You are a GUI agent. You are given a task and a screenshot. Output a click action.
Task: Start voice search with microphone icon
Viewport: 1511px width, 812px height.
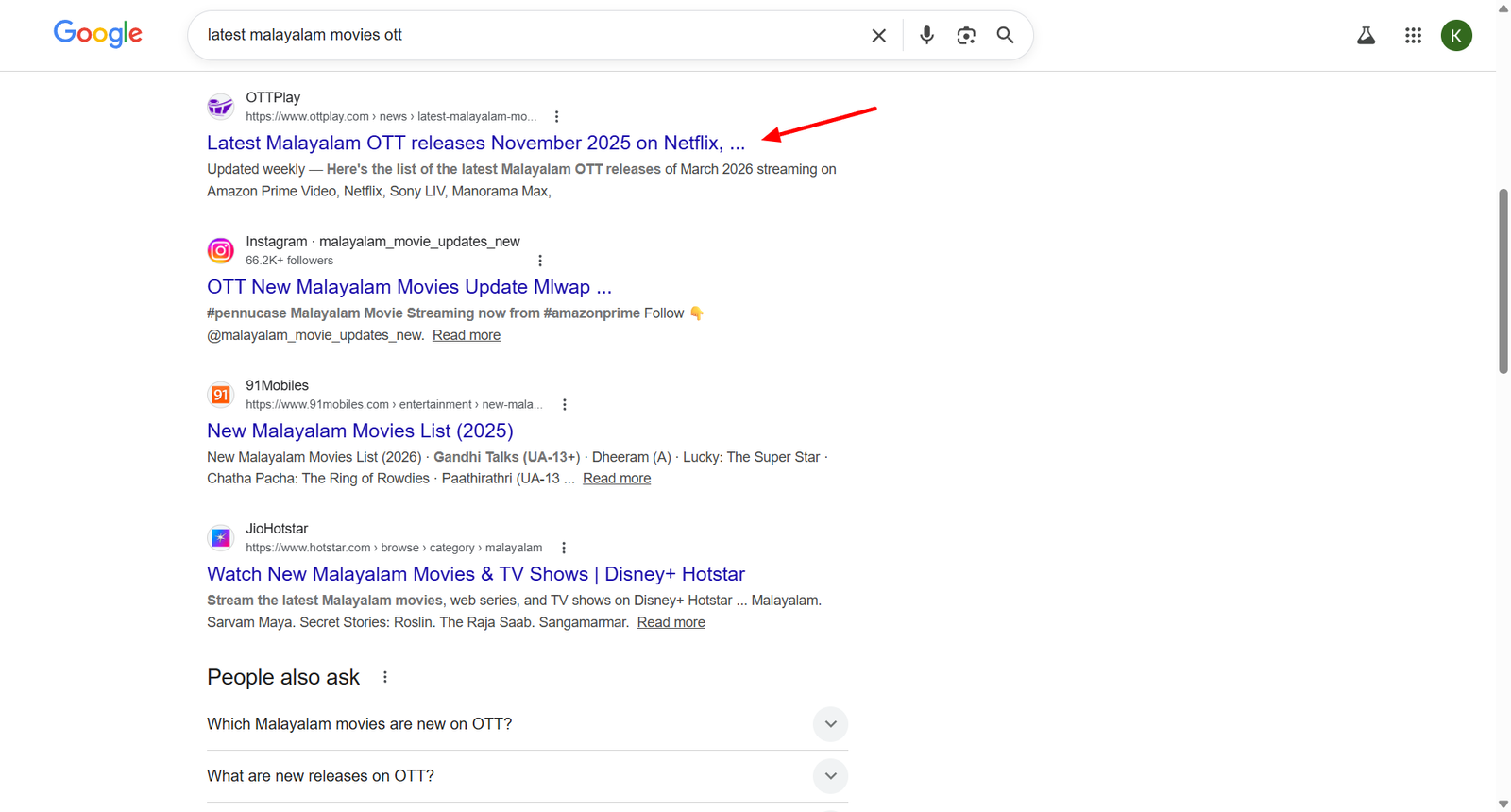[926, 35]
